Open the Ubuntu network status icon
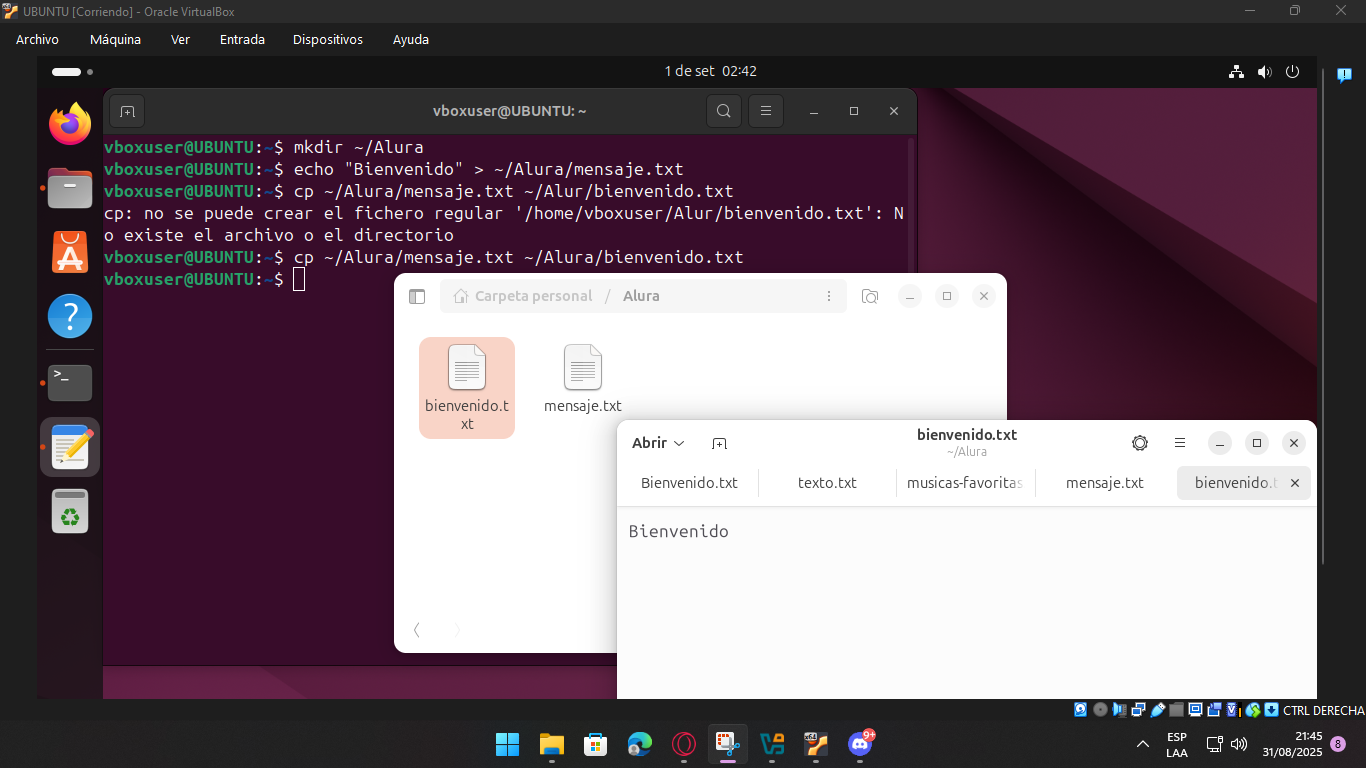The width and height of the screenshot is (1366, 768). [x=1237, y=72]
